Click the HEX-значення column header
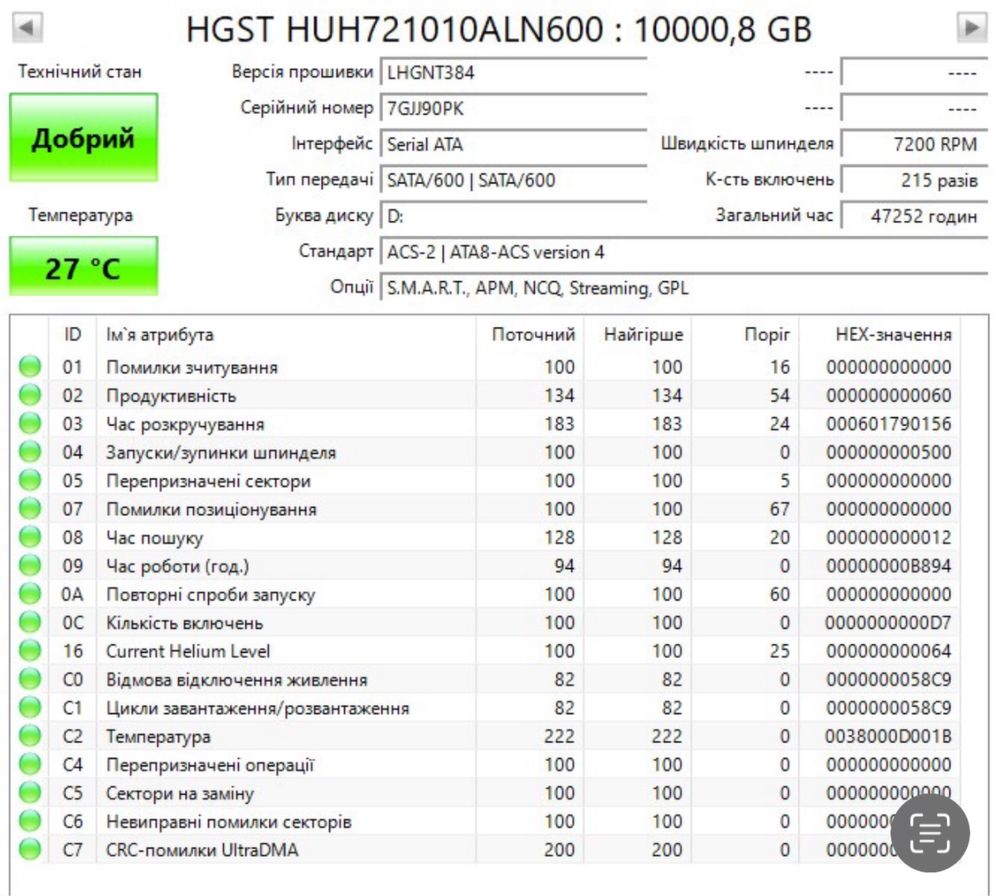 coord(893,334)
